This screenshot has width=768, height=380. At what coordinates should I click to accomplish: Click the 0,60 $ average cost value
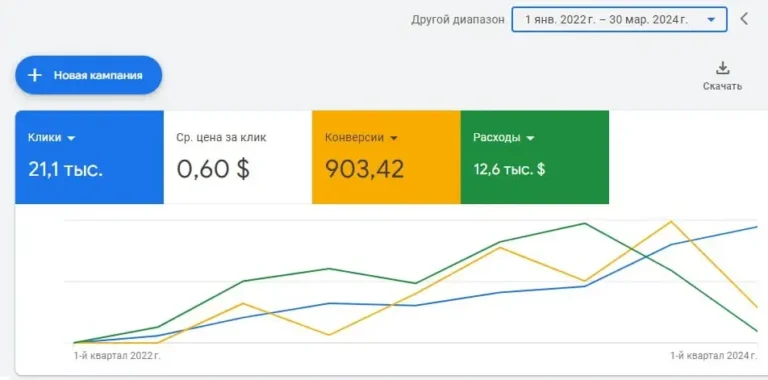pos(213,169)
